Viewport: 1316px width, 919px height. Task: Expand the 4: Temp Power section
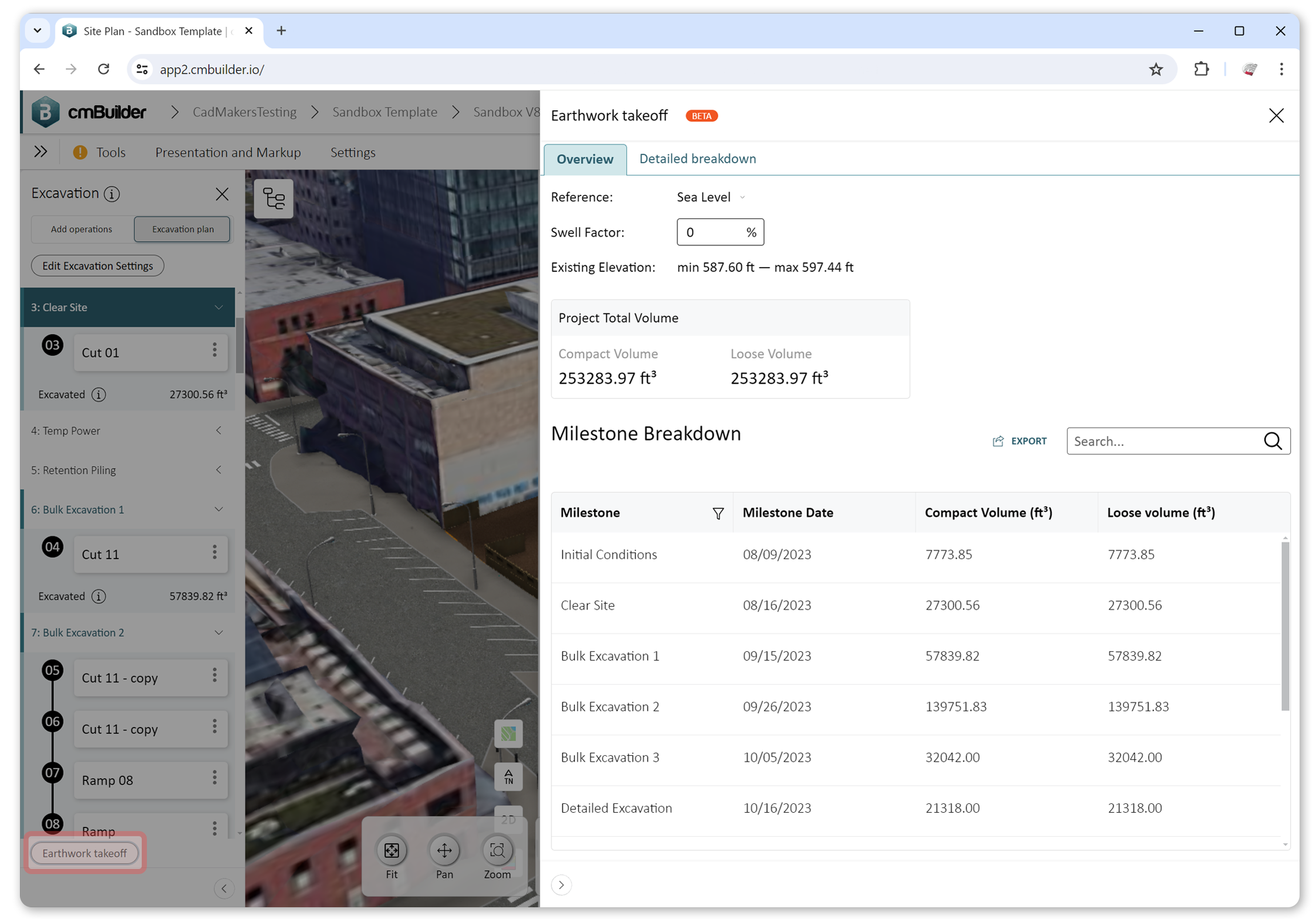219,430
